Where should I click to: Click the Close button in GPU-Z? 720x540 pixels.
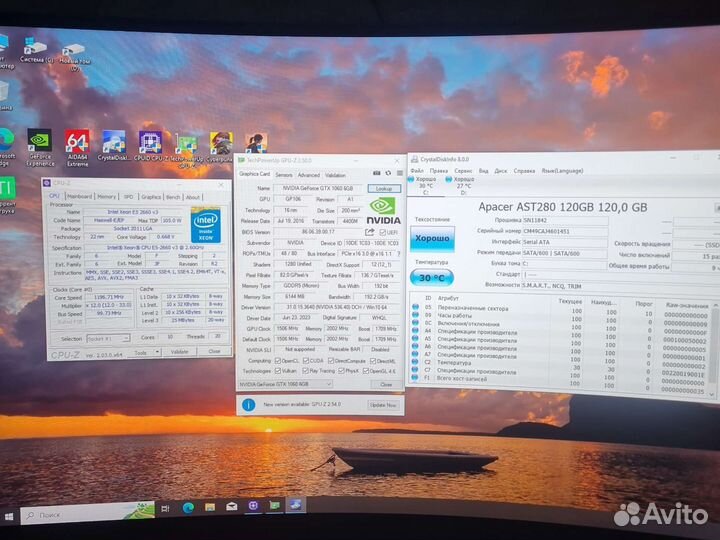click(386, 384)
